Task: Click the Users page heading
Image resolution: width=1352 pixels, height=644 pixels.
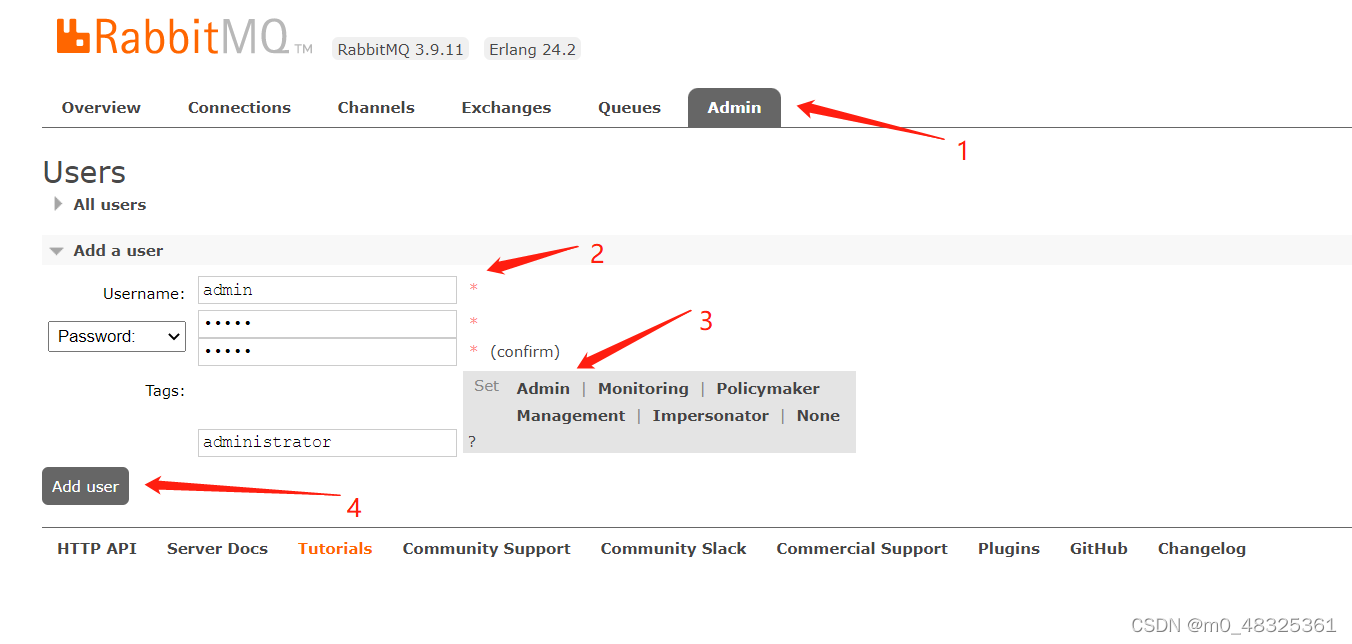Action: click(84, 172)
